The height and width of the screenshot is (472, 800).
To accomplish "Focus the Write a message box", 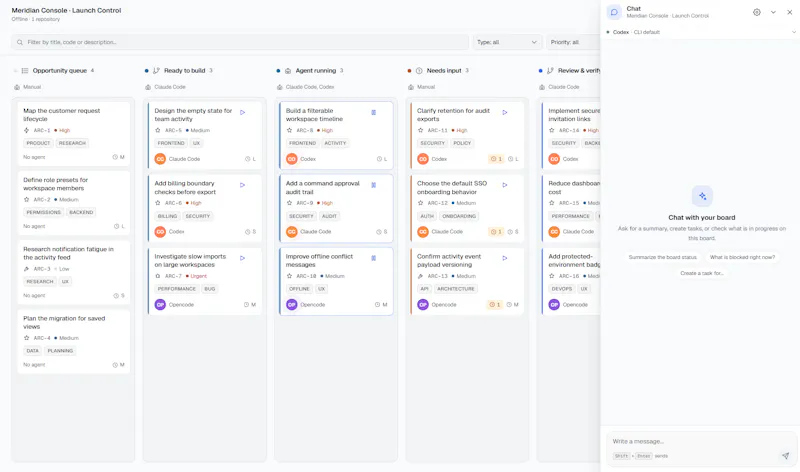I will tap(702, 441).
